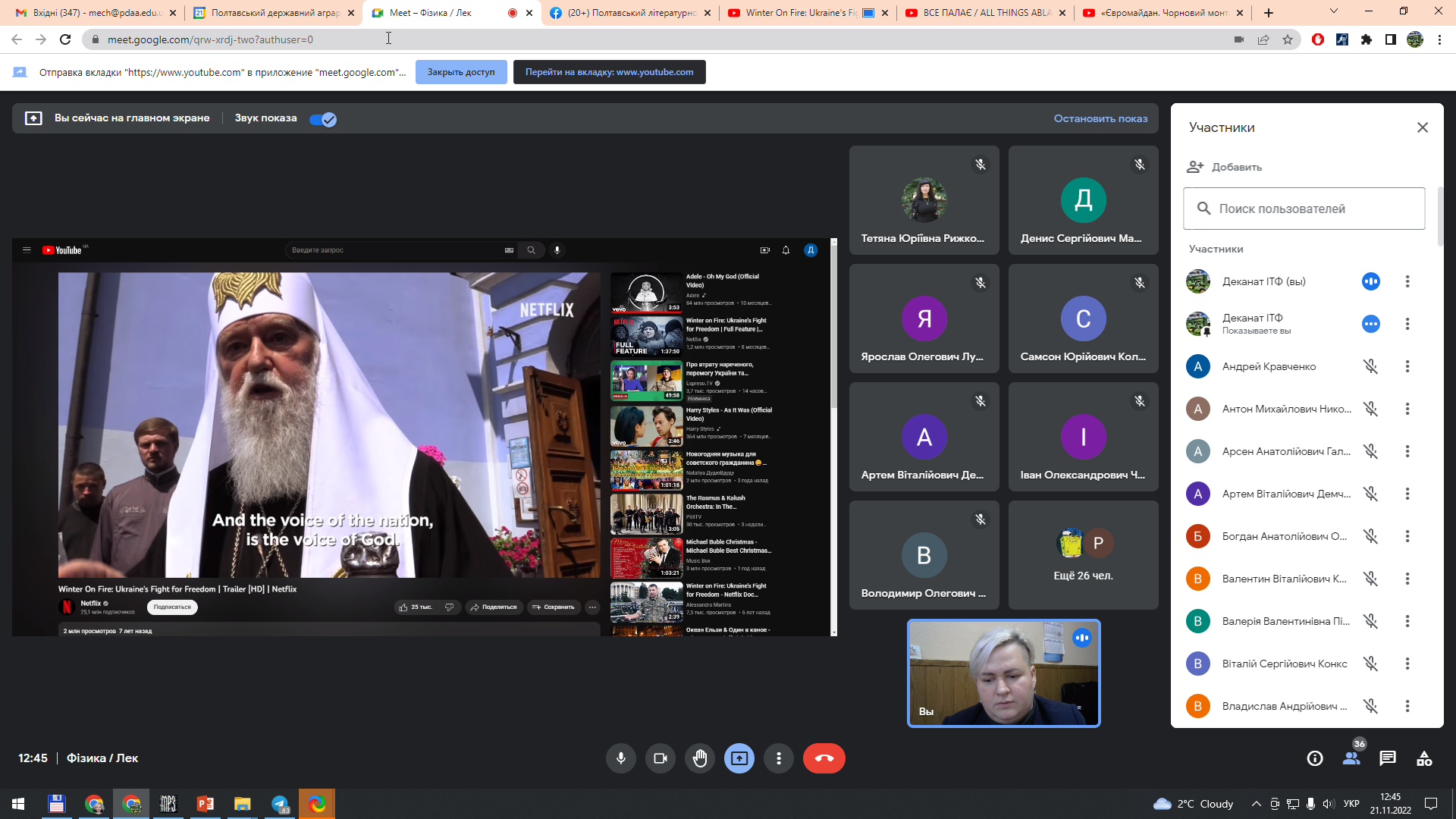Click Закрыть доступ button

pos(461,72)
